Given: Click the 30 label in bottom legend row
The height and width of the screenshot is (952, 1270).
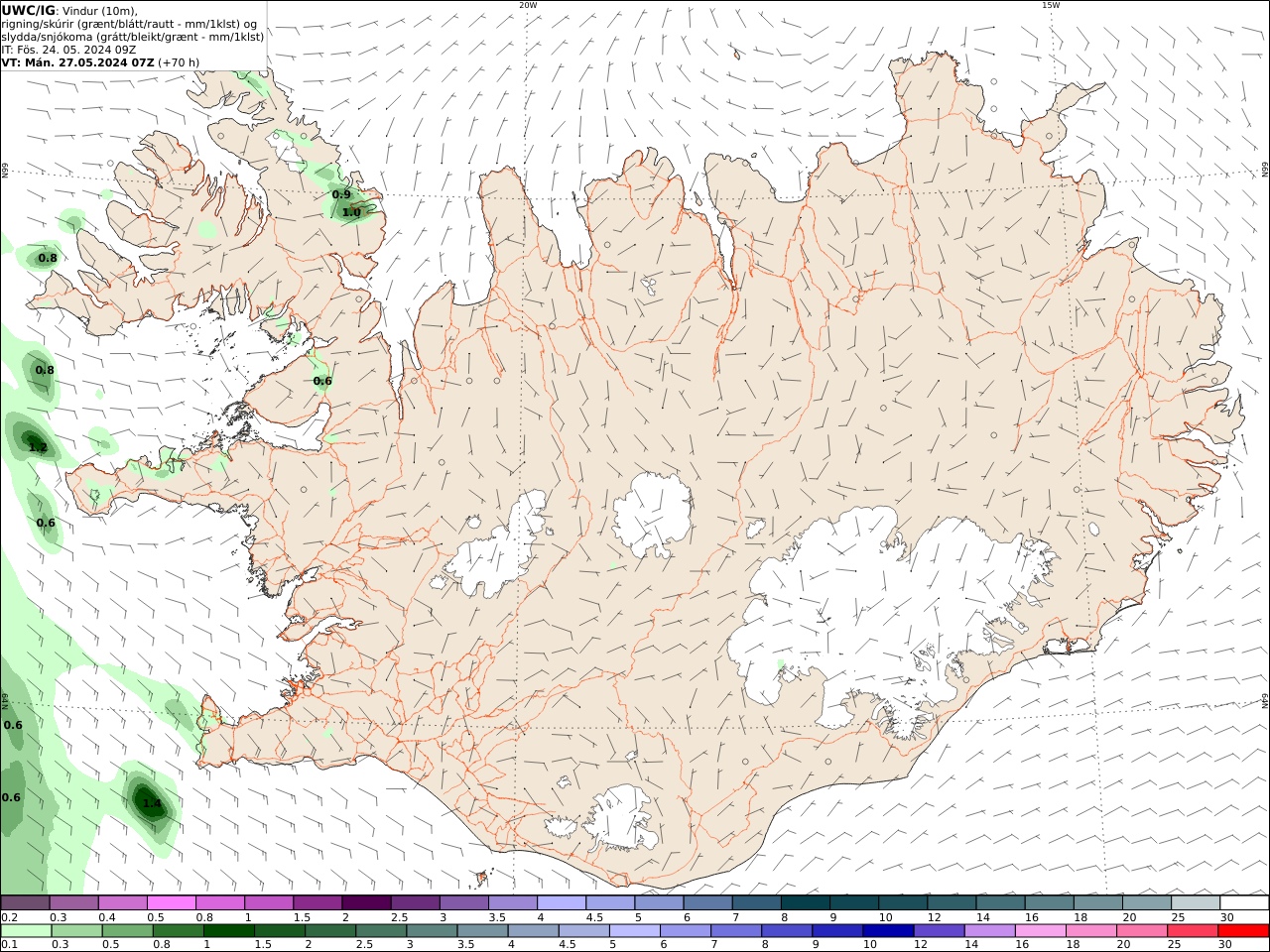Looking at the screenshot, I should 1224,945.
